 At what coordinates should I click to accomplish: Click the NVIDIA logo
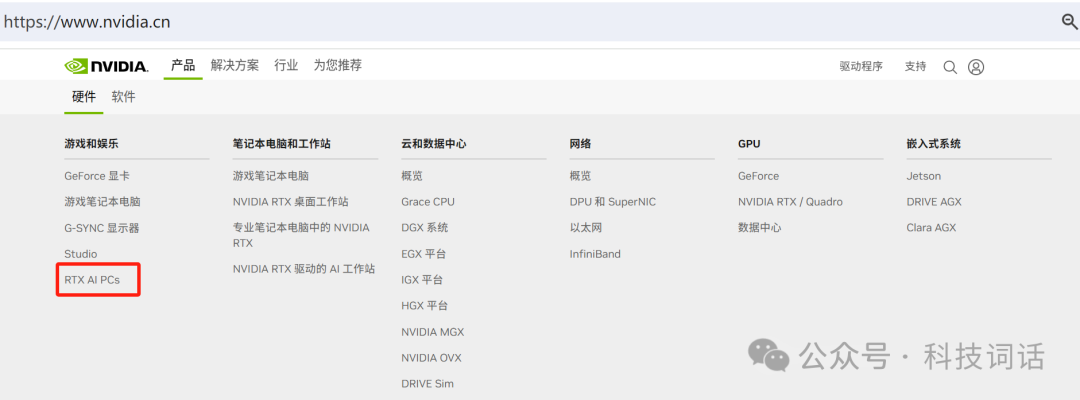tap(106, 66)
